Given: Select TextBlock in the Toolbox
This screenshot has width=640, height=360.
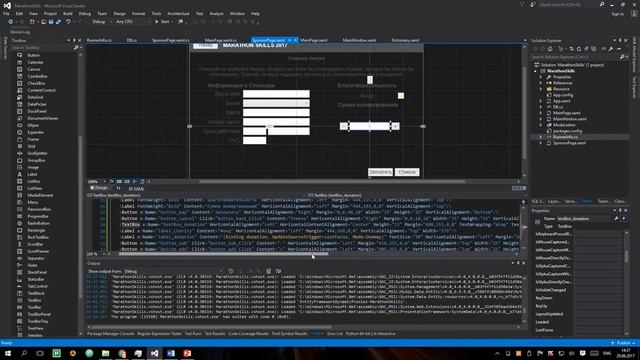Looking at the screenshot, I should click(x=36, y=293).
